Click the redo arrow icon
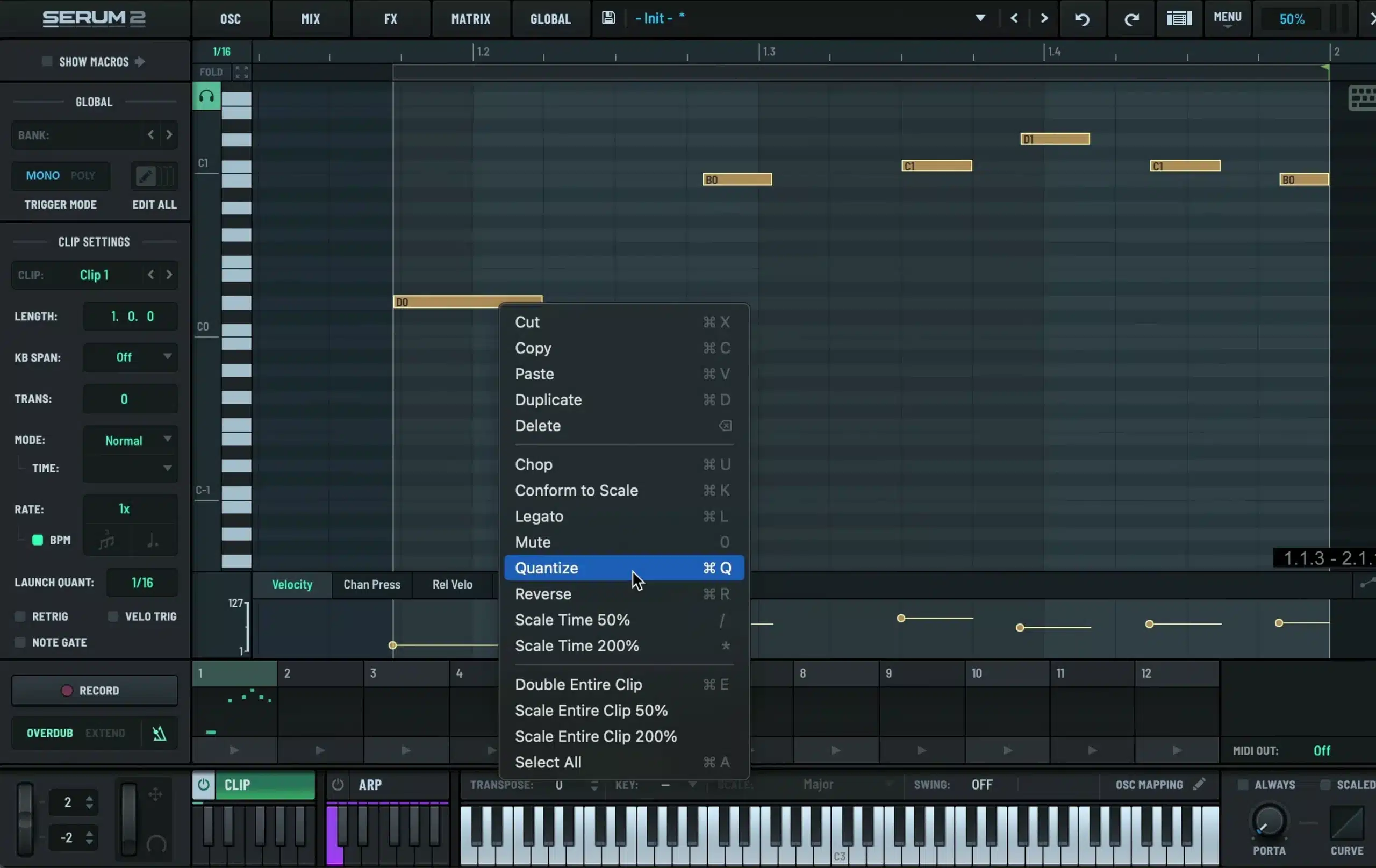The image size is (1376, 868). pos(1131,19)
